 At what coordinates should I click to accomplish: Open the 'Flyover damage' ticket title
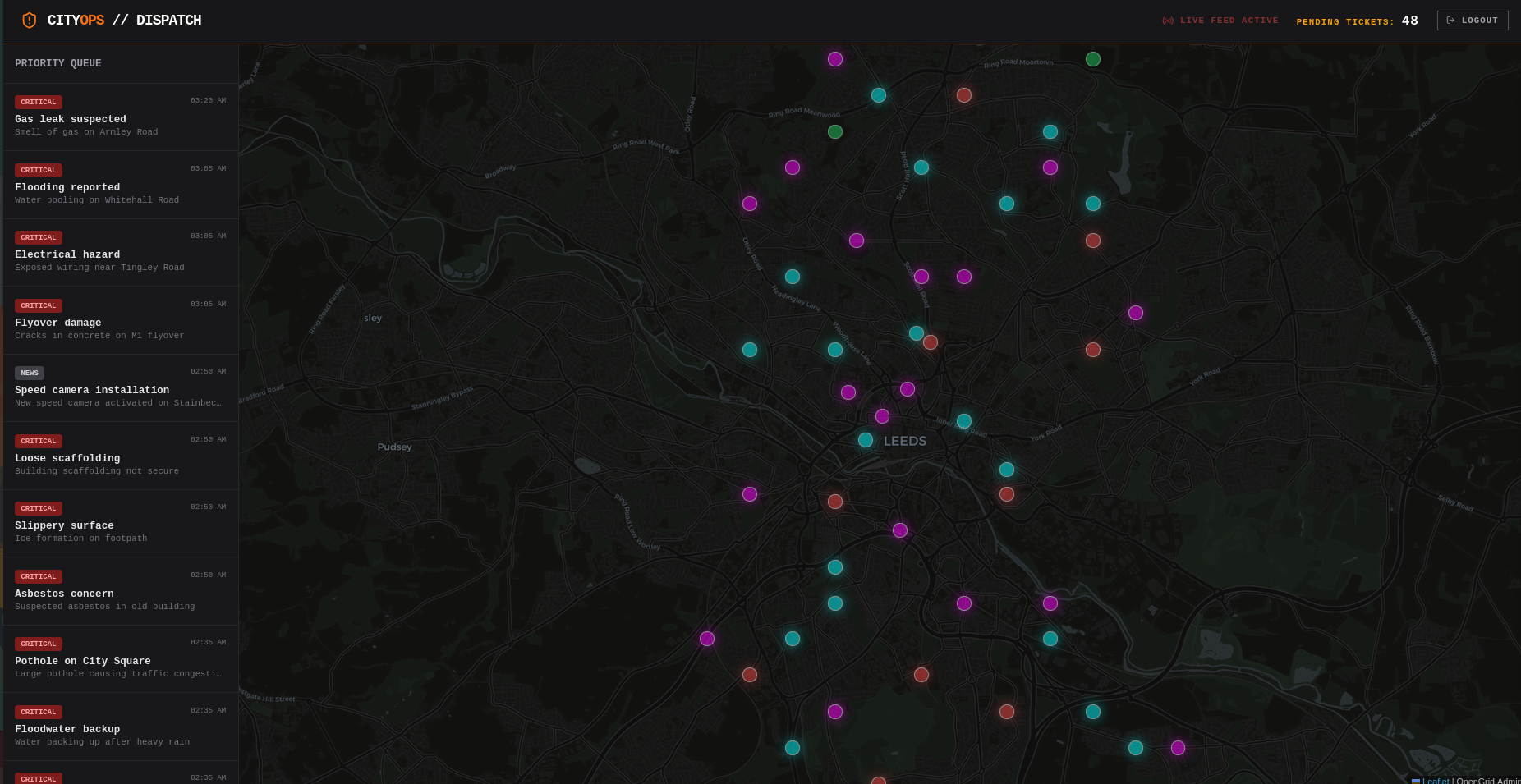tap(58, 323)
